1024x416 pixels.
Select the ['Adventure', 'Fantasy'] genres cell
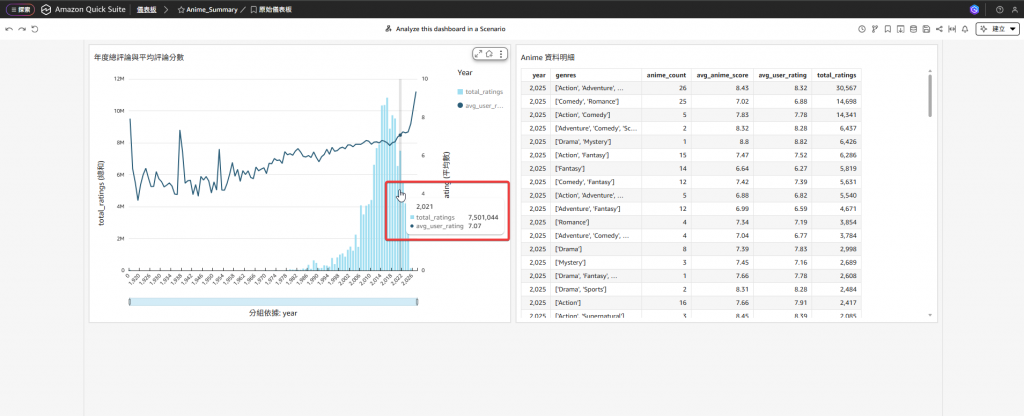[596, 208]
